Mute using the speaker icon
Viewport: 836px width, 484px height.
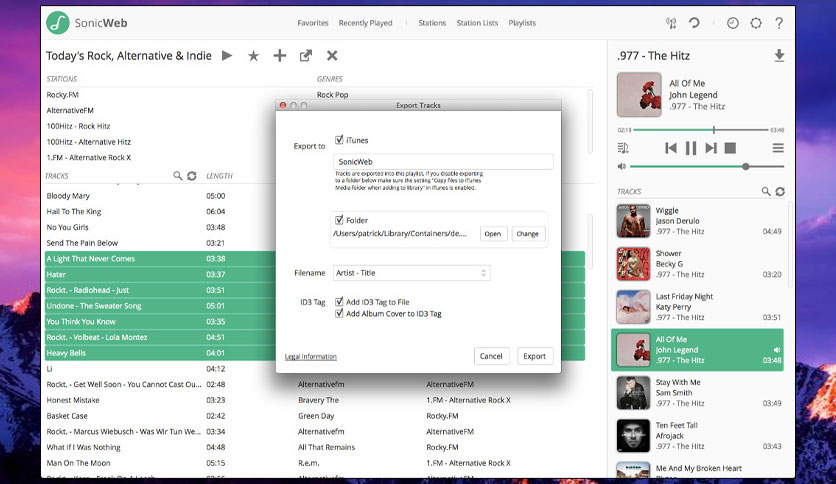622,166
